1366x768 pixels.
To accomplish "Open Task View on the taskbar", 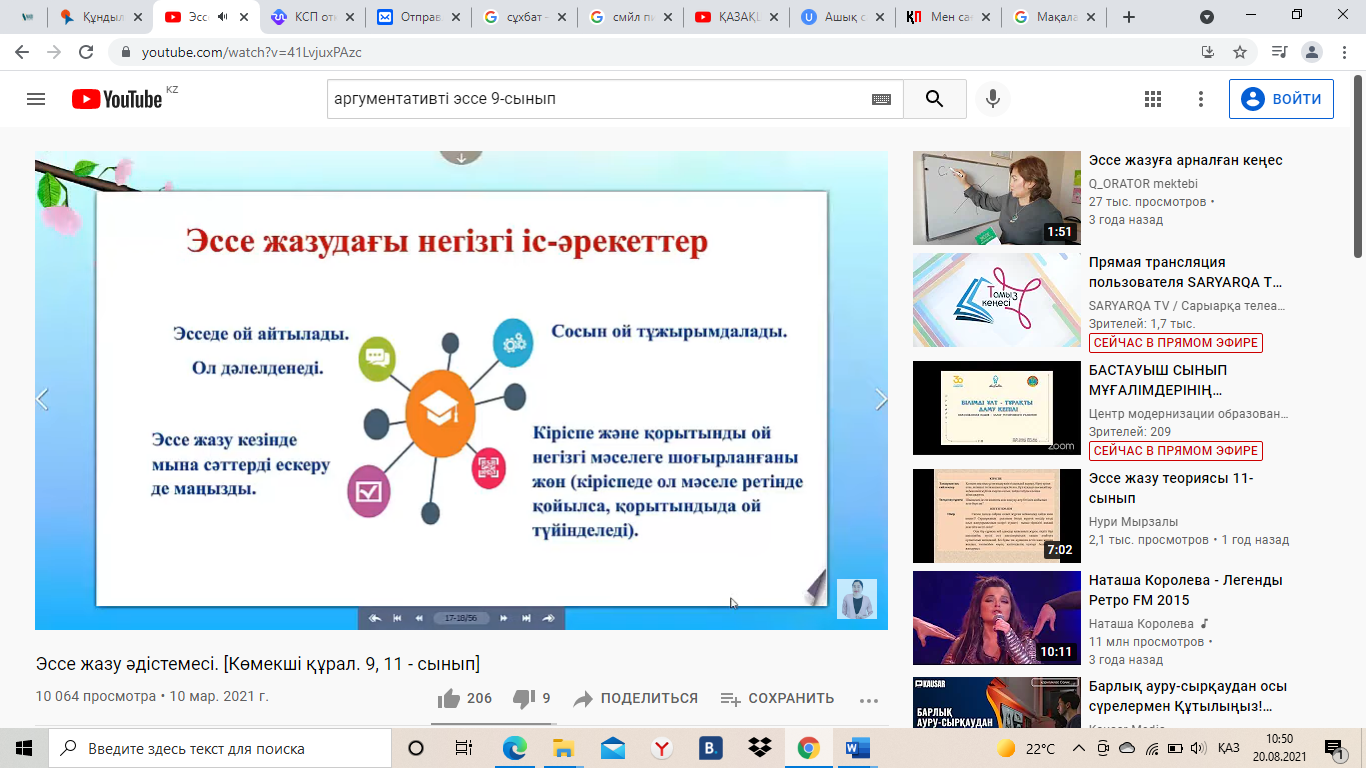I will tap(464, 748).
